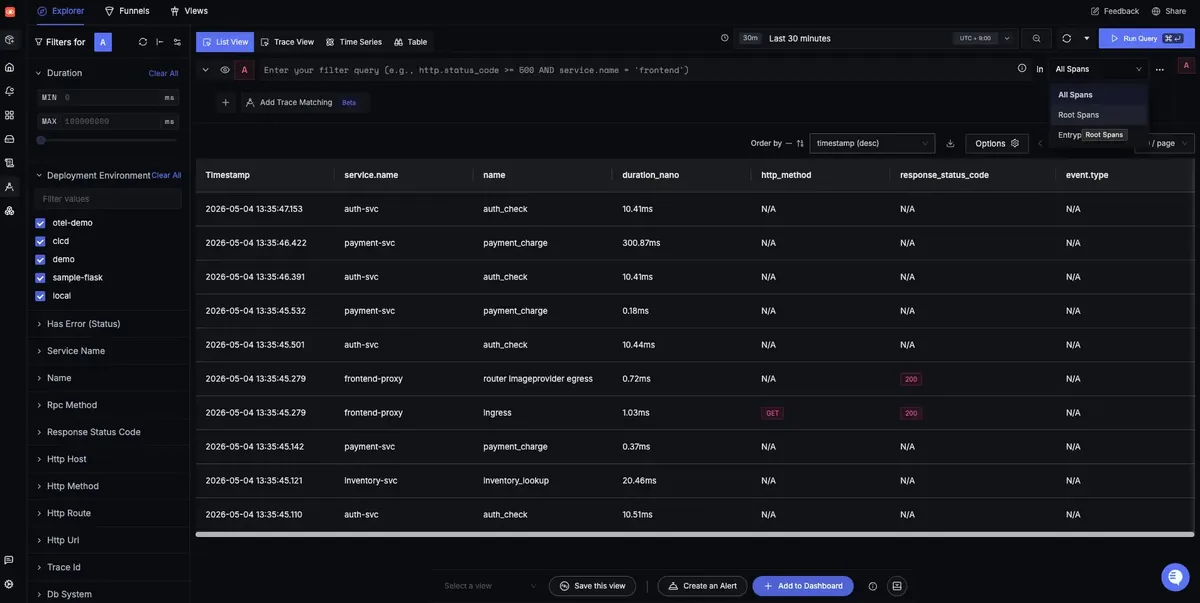Viewport: 1200px width, 603px height.
Task: Switch to Table view
Action: (x=410, y=42)
